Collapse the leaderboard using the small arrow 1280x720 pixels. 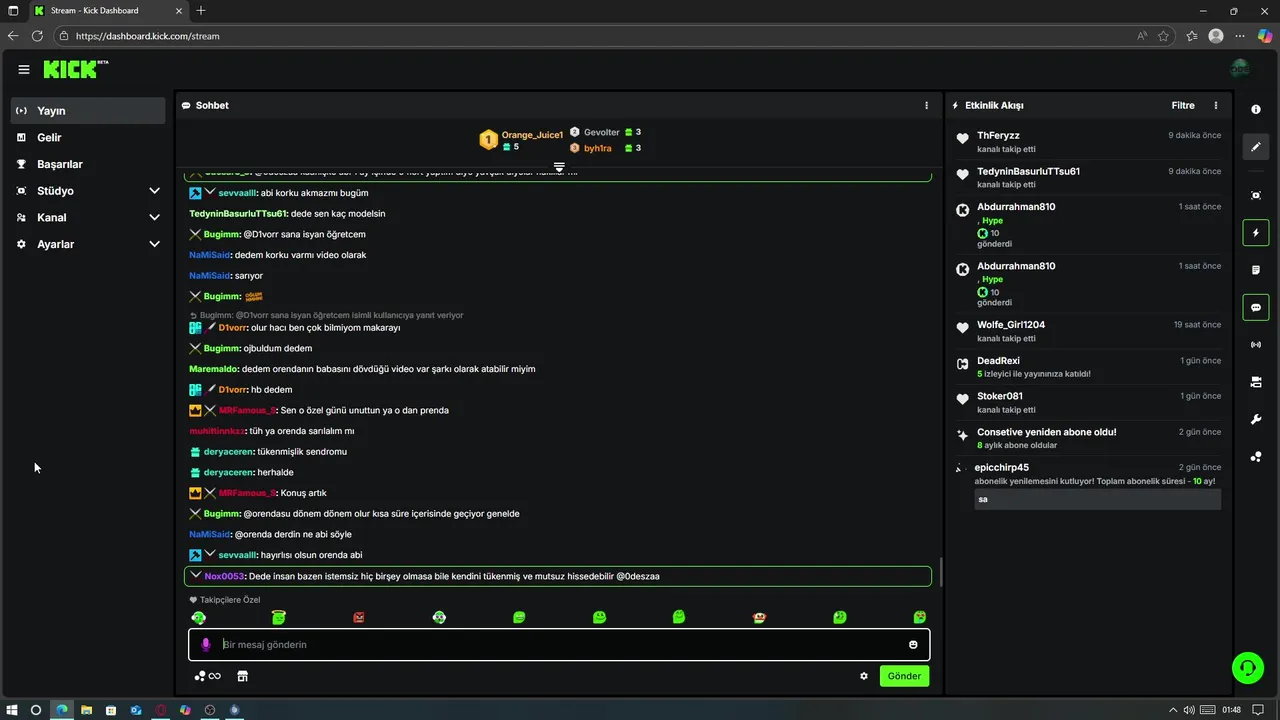[559, 167]
